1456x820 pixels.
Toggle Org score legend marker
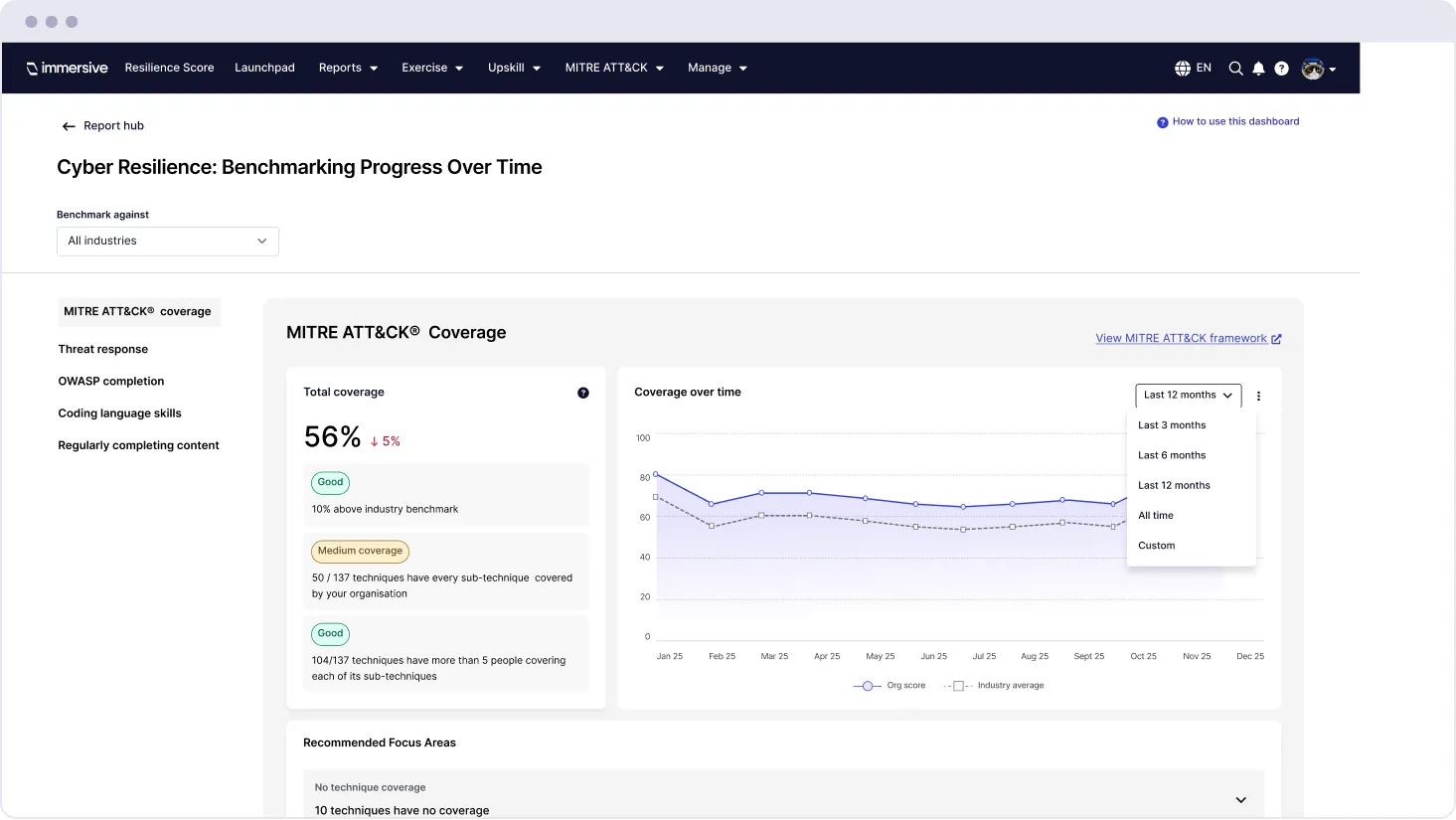[x=867, y=686]
